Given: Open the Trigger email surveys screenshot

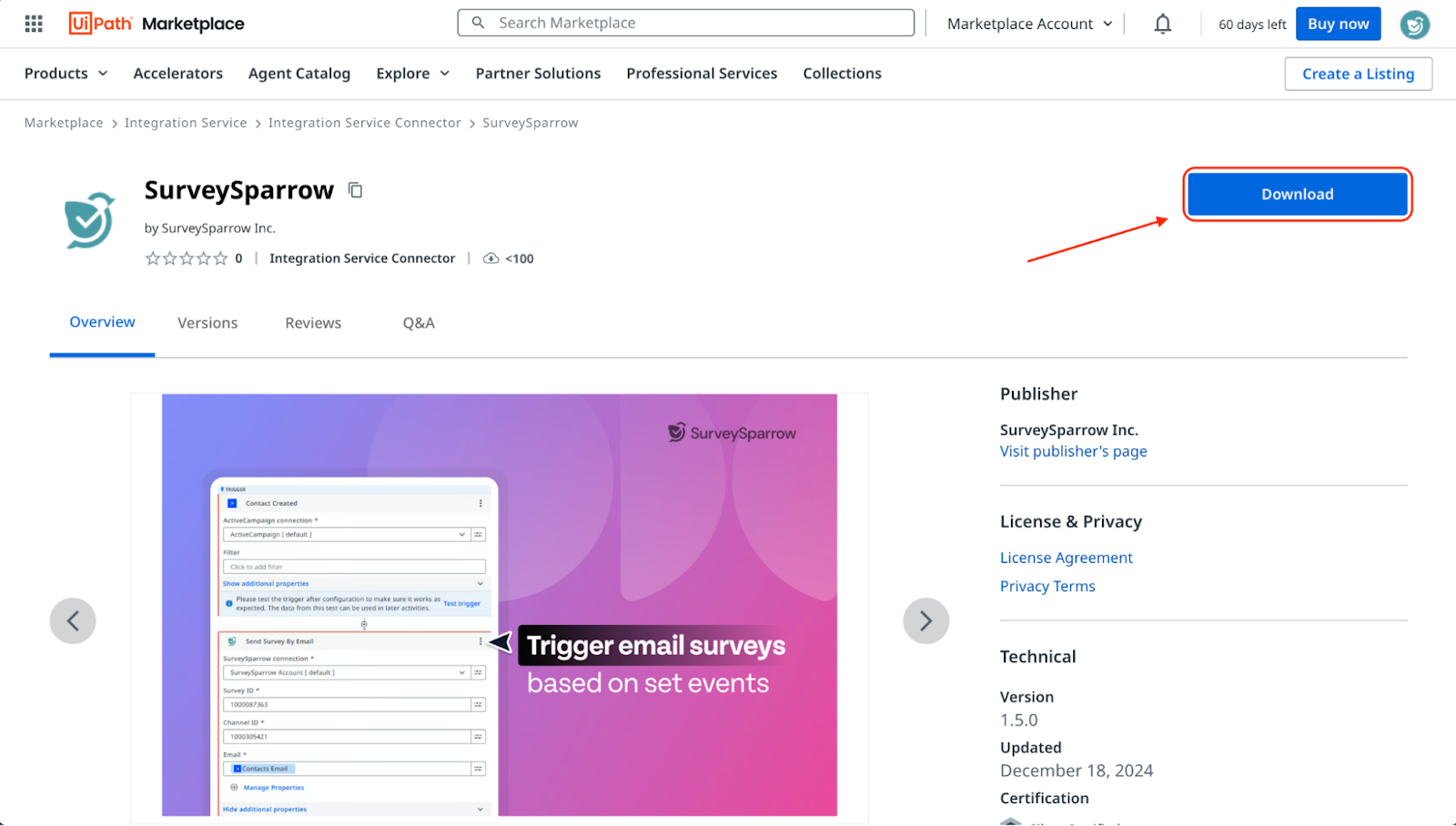Looking at the screenshot, I should [x=499, y=605].
